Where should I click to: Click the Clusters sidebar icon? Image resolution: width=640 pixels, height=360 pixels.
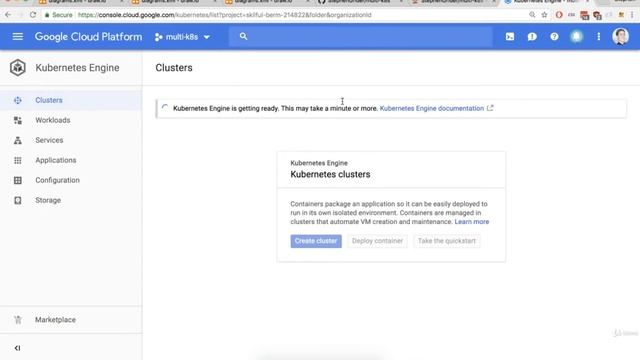point(18,100)
